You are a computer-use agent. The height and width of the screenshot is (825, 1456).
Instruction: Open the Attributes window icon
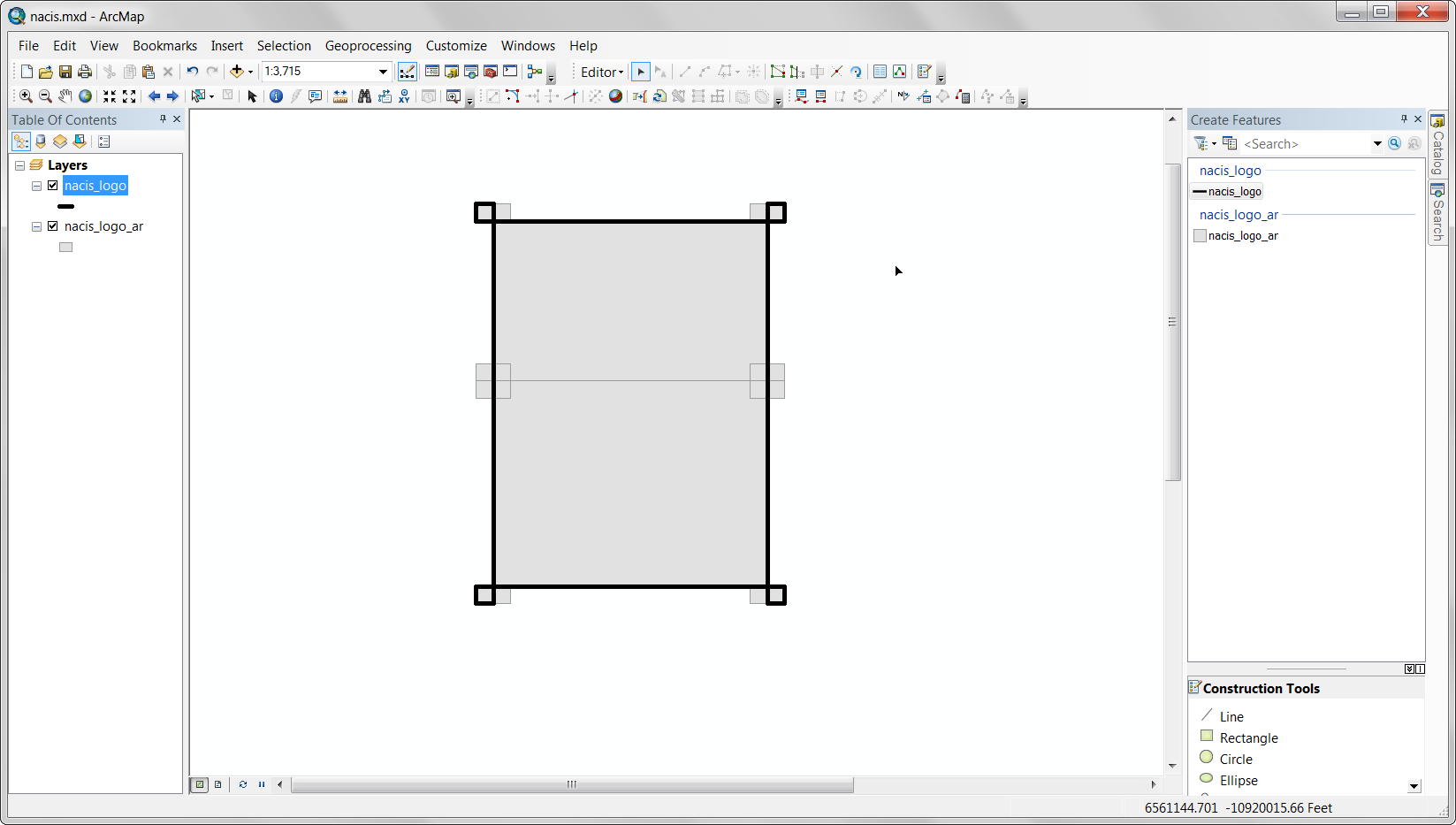point(880,72)
